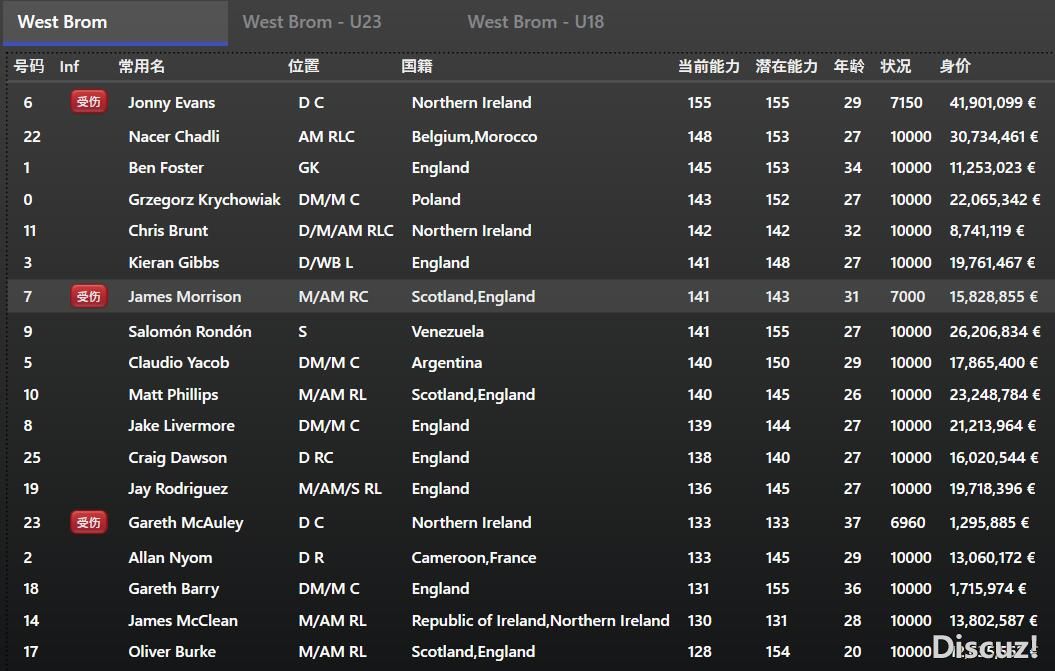Open the West Brom - U23 tab
Image resolution: width=1055 pixels, height=671 pixels.
click(312, 22)
